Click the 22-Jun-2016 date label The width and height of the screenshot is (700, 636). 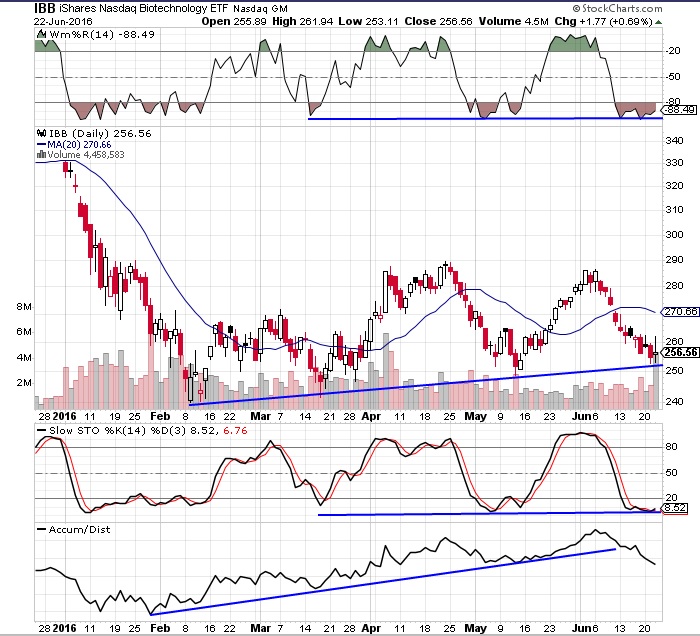click(x=63, y=21)
